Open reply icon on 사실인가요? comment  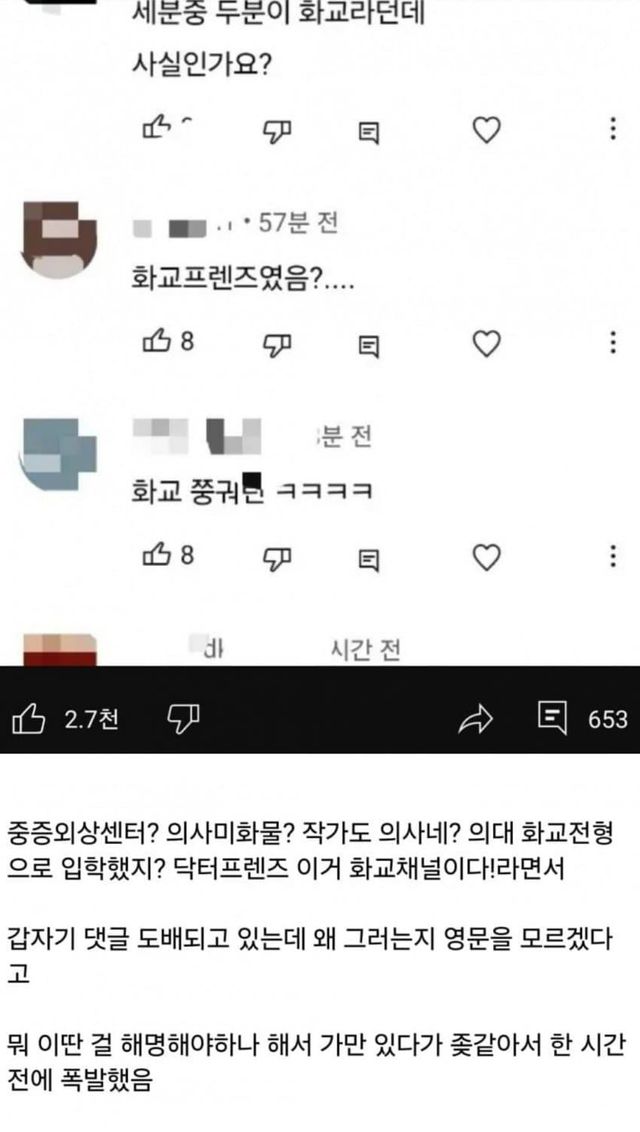tap(369, 132)
